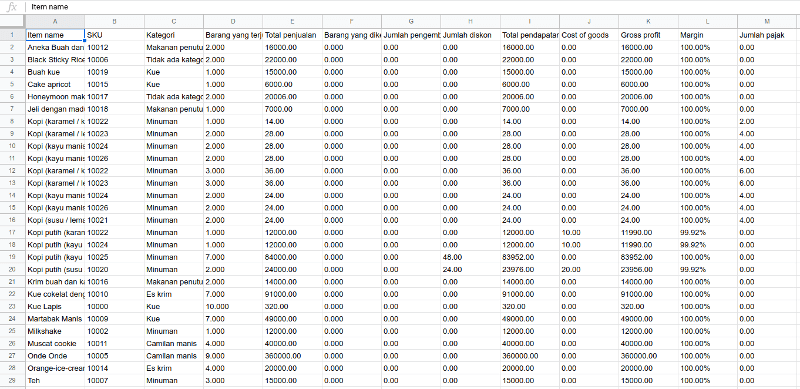Click Total penjualan '49000.00' for Martabak Manis

[292, 319]
